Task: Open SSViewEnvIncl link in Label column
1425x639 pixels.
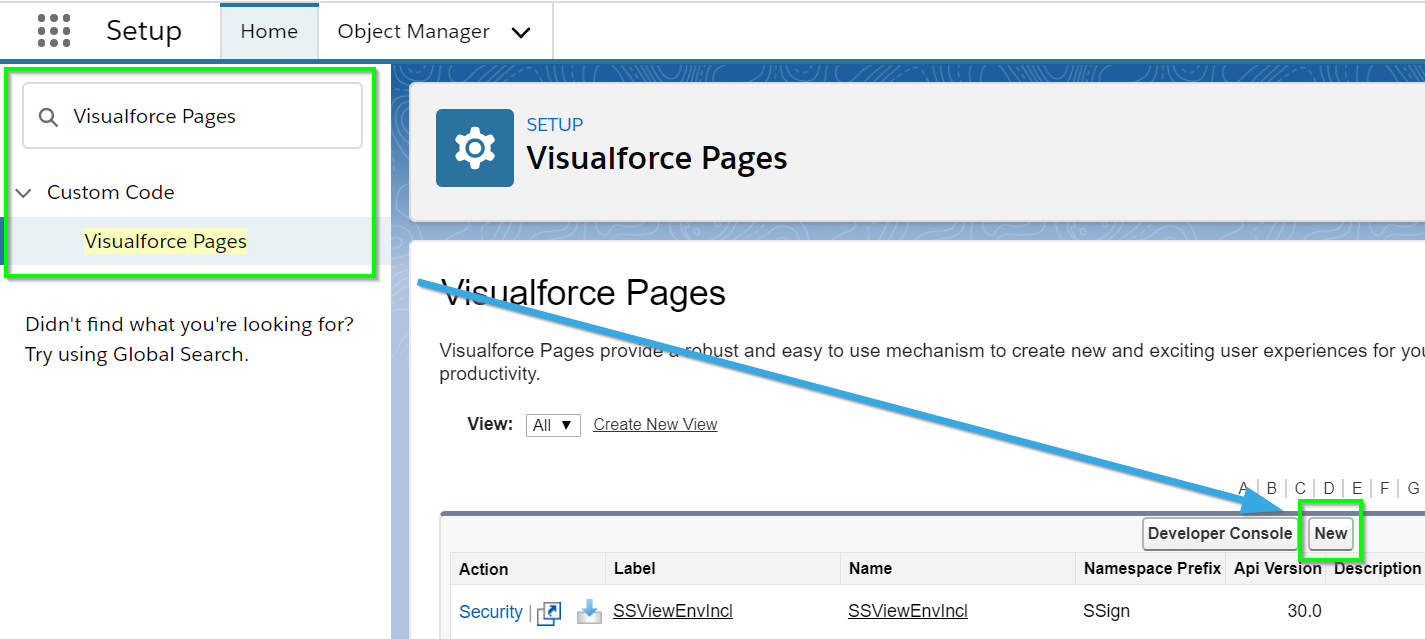Action: pyautogui.click(x=673, y=610)
